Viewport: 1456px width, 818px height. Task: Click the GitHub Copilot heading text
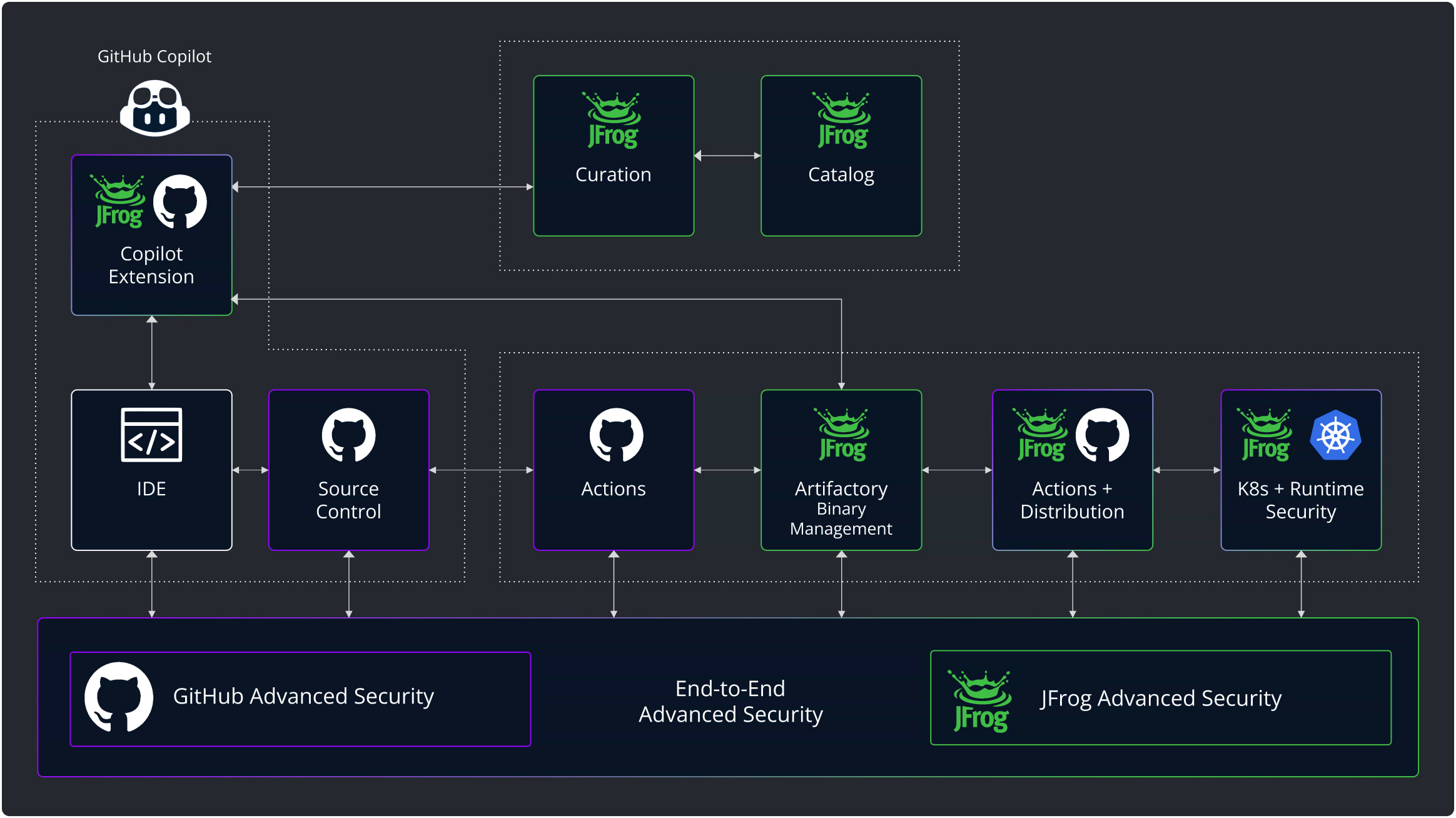click(x=154, y=56)
